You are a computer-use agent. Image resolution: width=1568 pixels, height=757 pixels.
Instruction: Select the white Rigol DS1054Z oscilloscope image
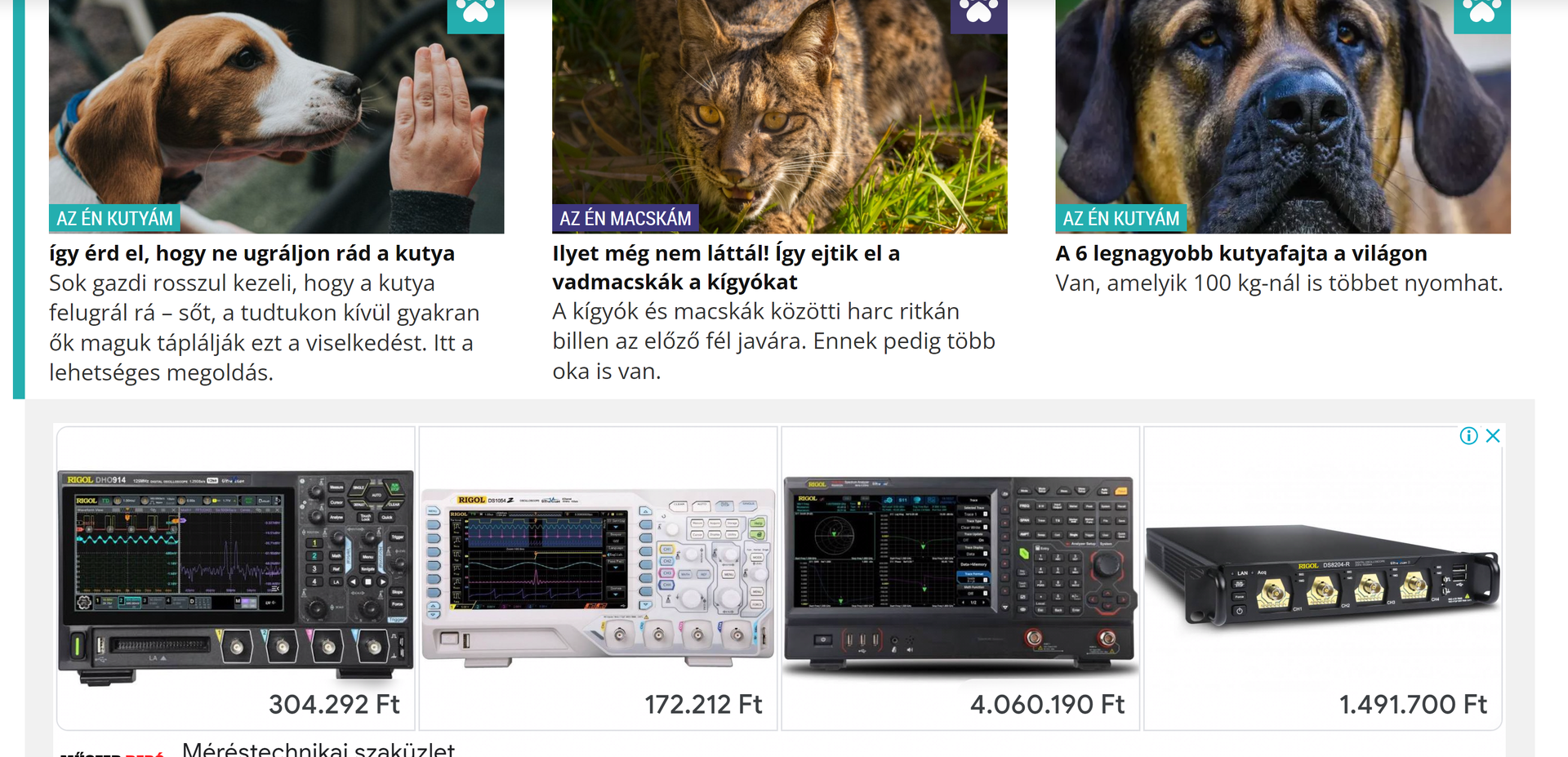coord(598,577)
